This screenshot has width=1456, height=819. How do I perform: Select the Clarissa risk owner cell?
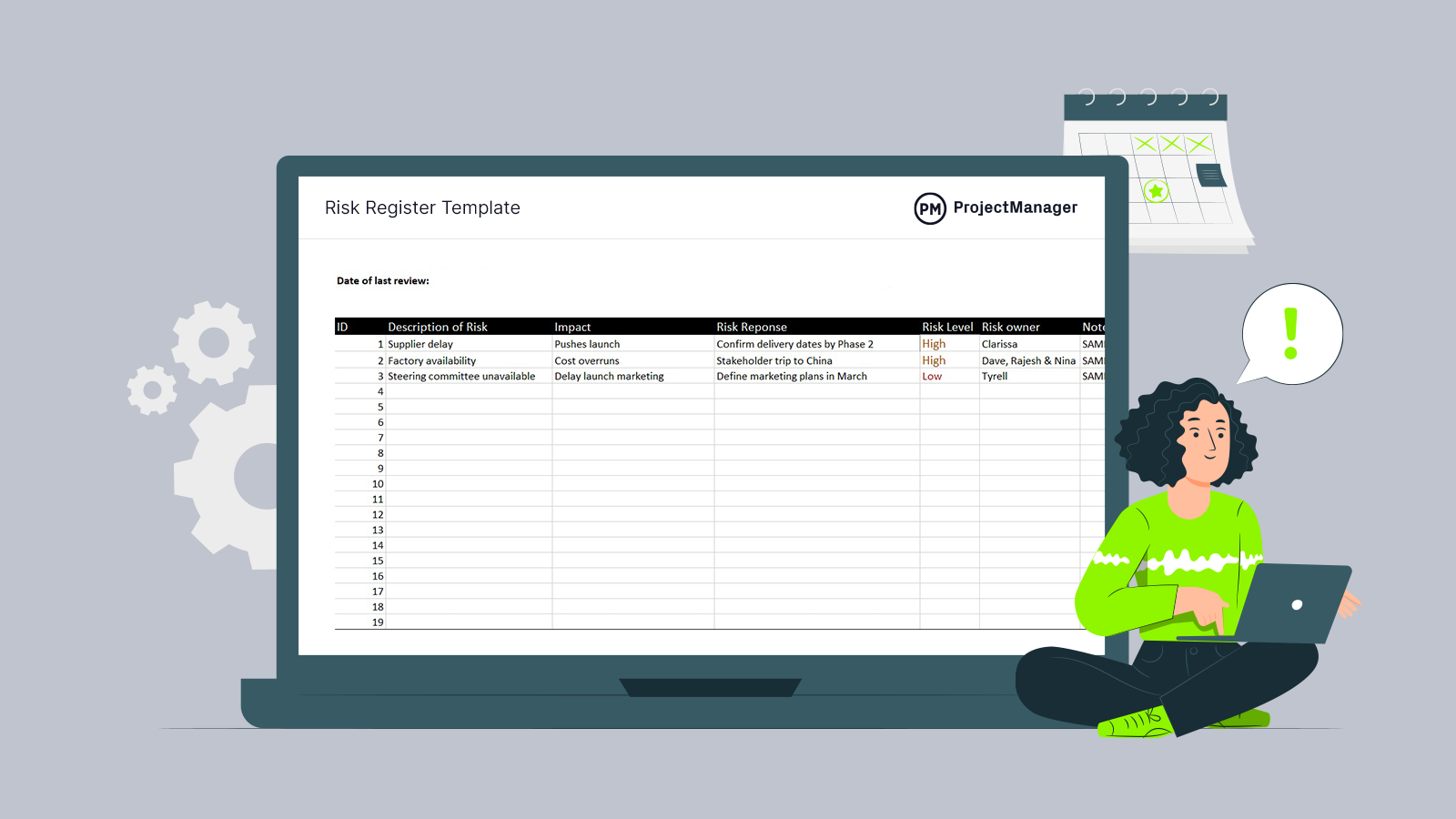tap(999, 344)
